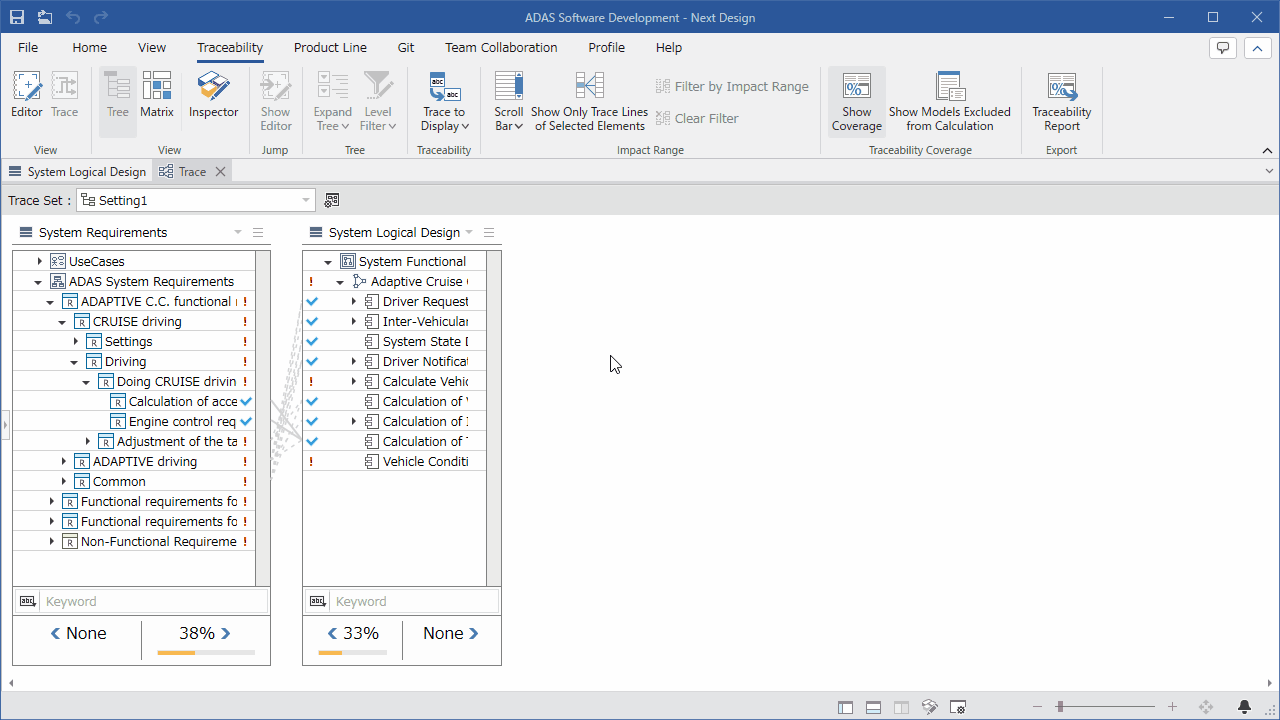1280x720 pixels.
Task: Select Engine control req tree item
Action: pyautogui.click(x=182, y=421)
